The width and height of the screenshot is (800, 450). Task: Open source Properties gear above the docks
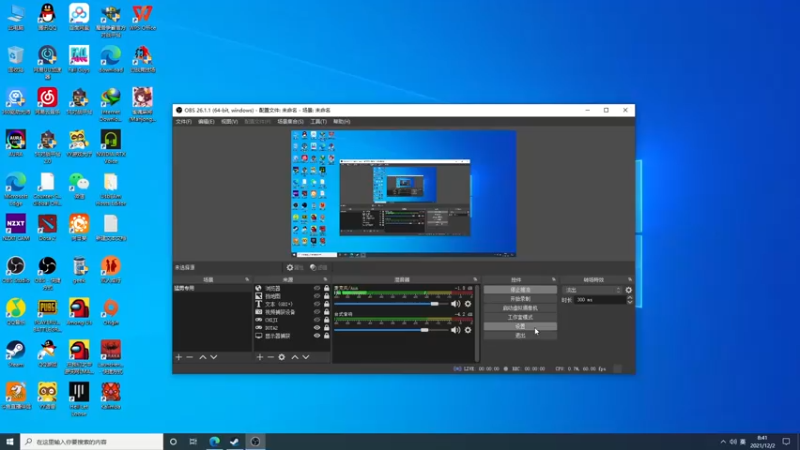[x=294, y=267]
